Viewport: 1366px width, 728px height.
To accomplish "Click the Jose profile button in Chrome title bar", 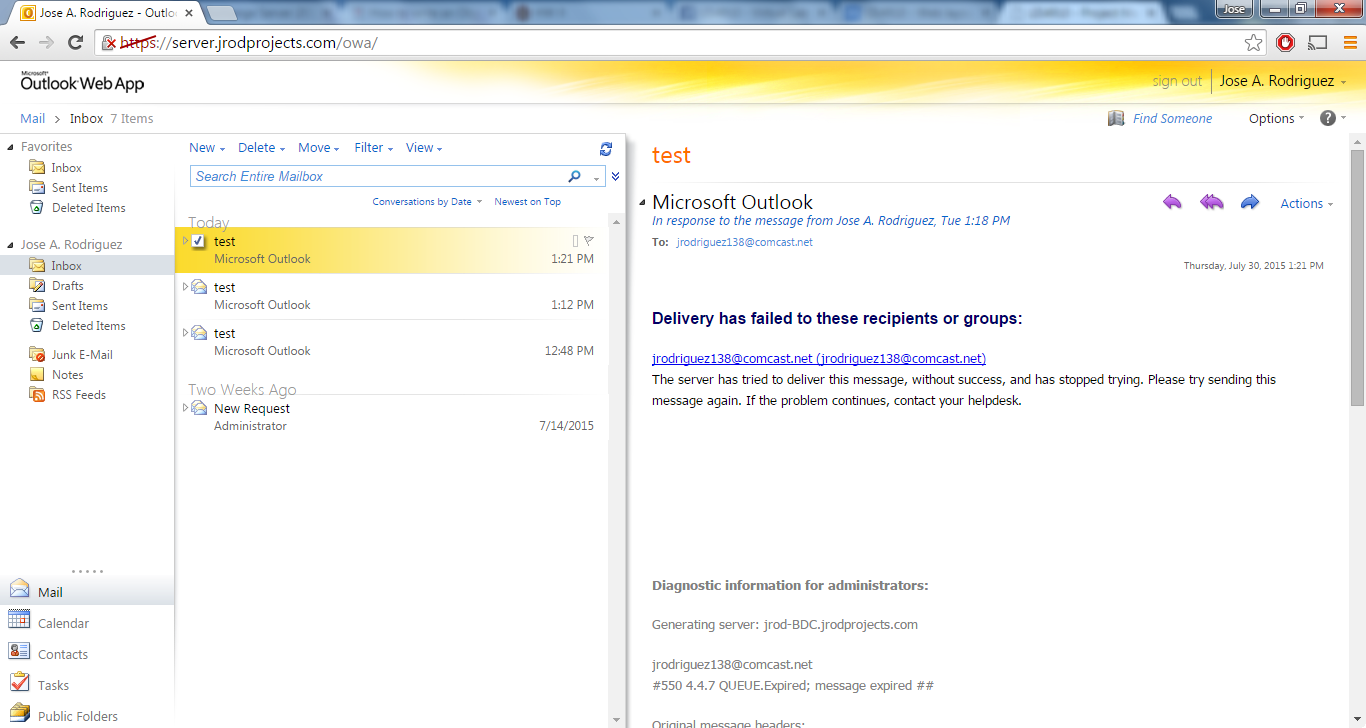I will pyautogui.click(x=1235, y=9).
